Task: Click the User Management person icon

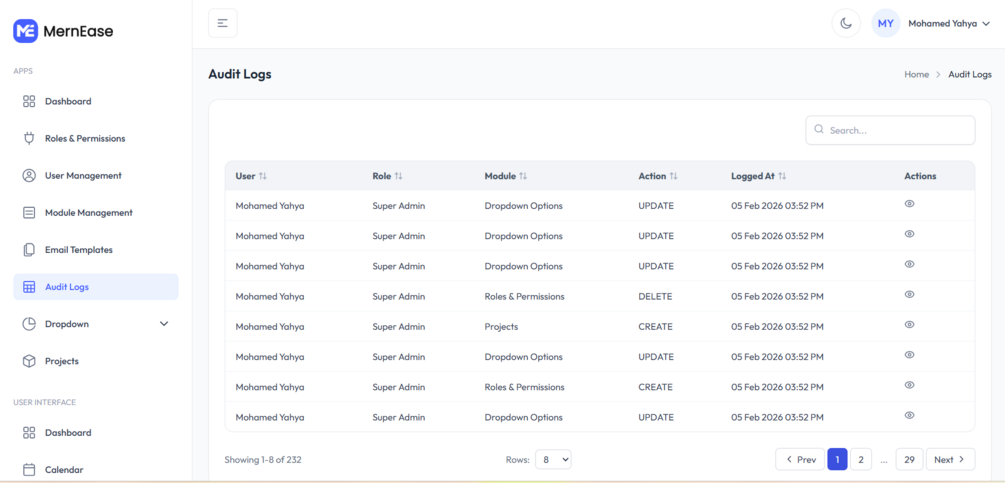Action: pyautogui.click(x=29, y=176)
